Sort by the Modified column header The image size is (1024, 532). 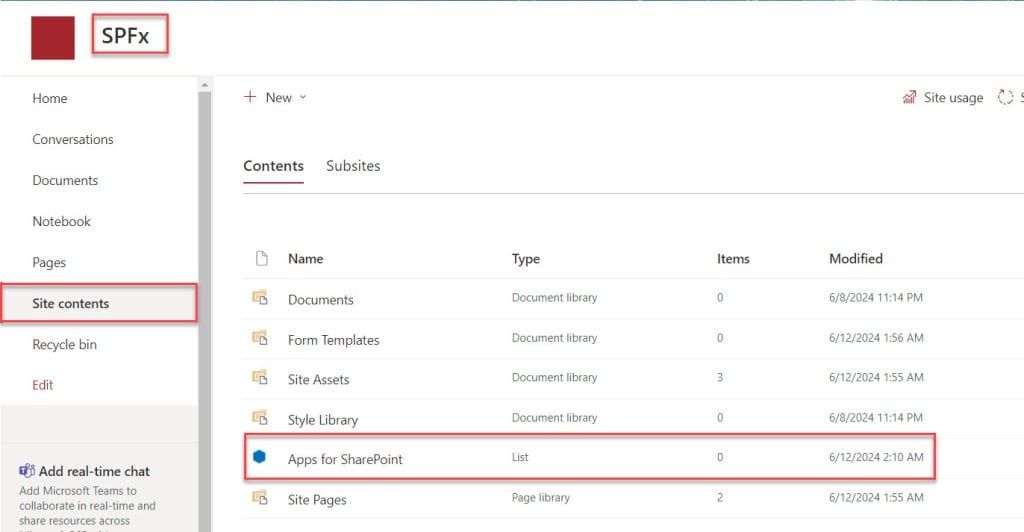[856, 258]
